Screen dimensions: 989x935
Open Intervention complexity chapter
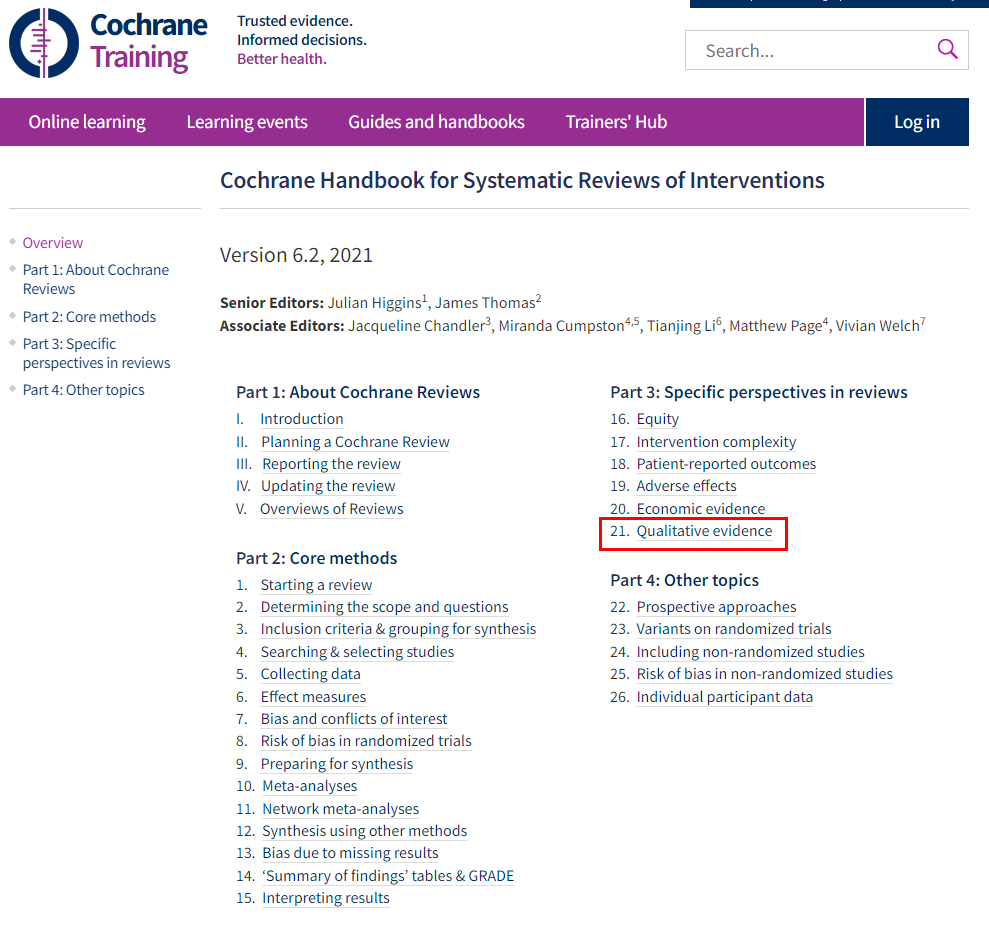click(x=716, y=442)
